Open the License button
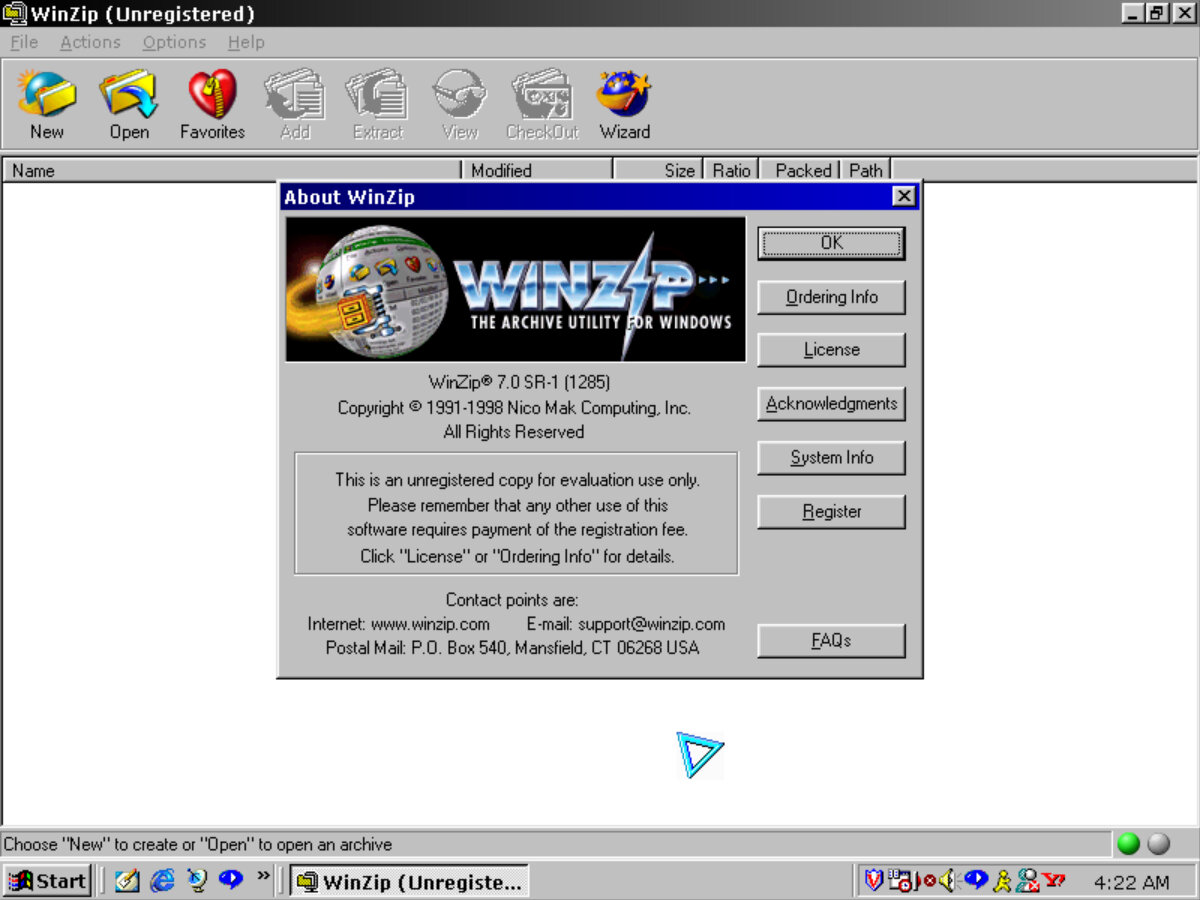This screenshot has width=1200, height=900. pyautogui.click(x=831, y=350)
